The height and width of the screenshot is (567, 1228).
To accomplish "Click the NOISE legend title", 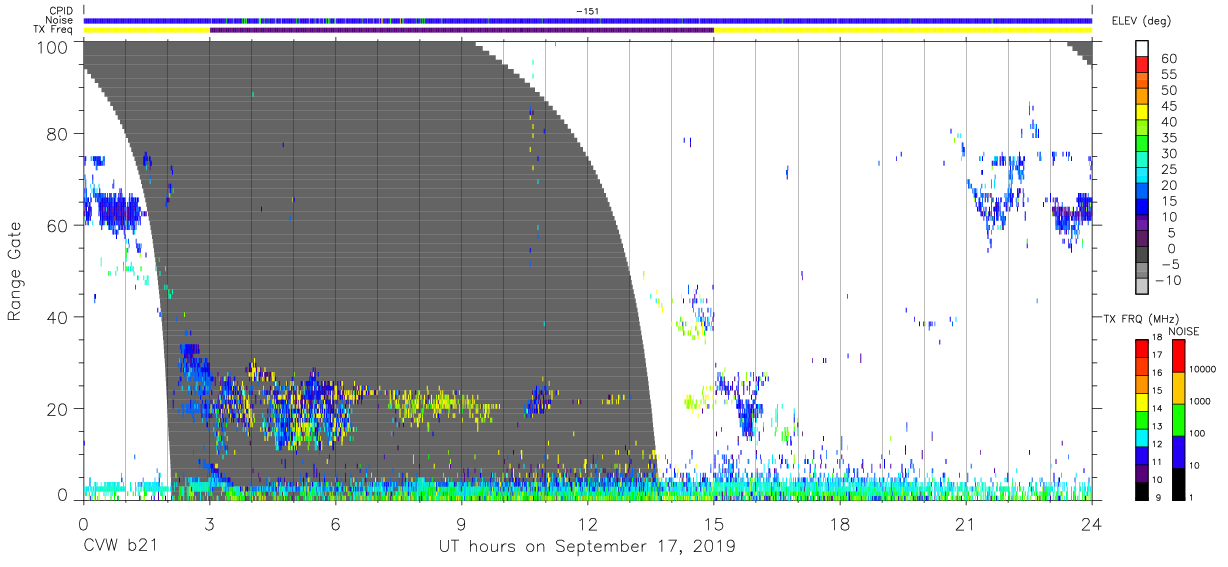I will point(1184,331).
